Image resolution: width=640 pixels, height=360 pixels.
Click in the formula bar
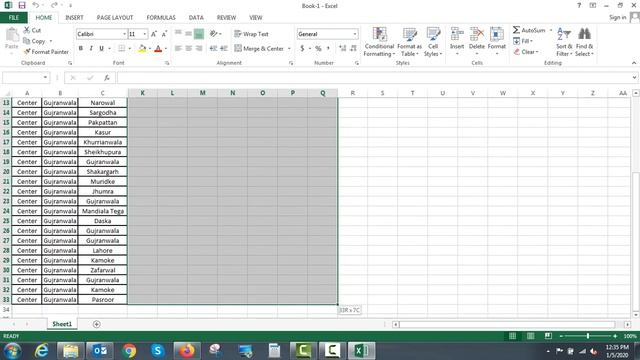point(374,77)
